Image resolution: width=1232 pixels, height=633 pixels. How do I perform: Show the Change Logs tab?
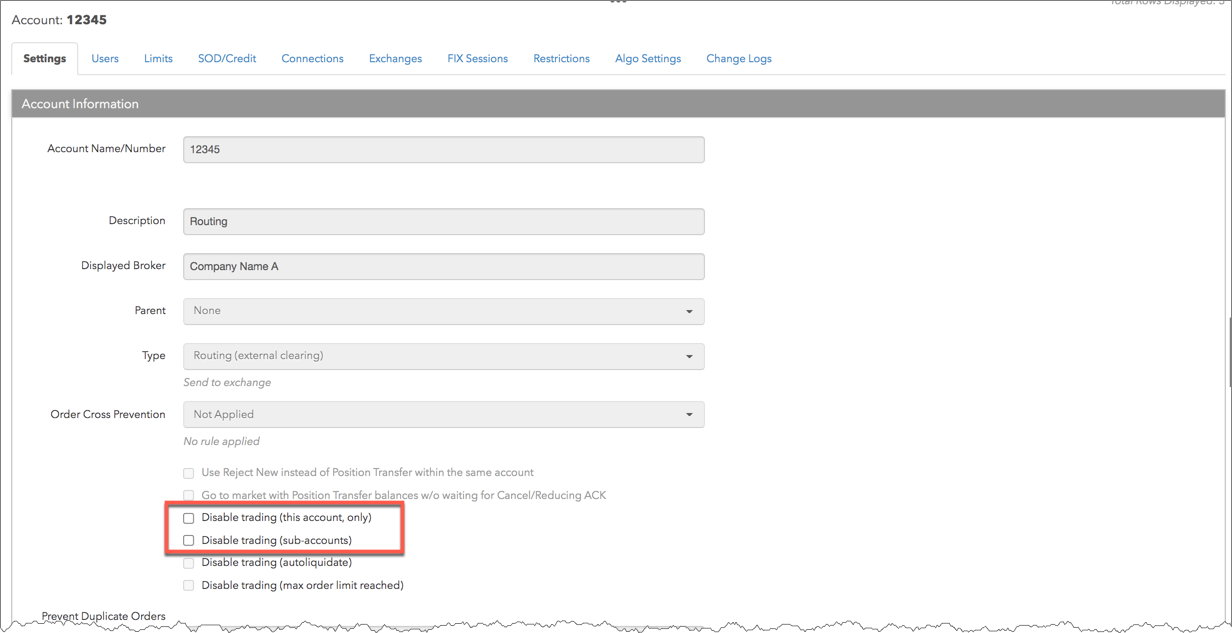739,59
